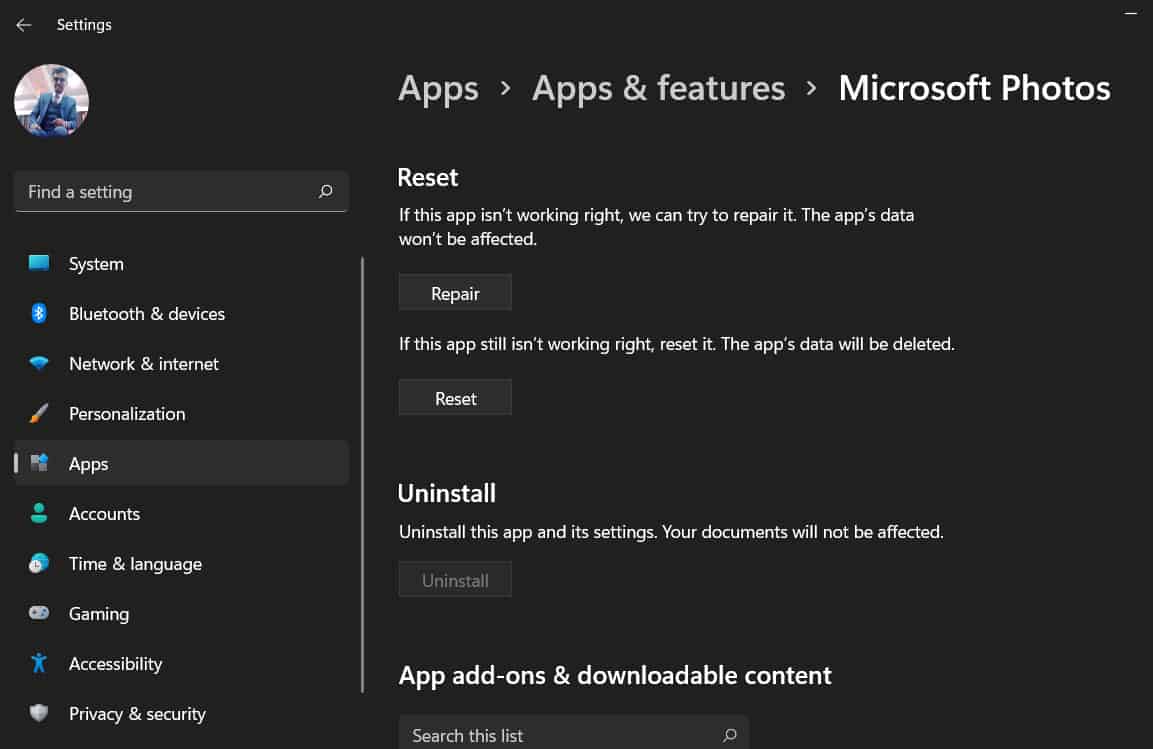Click the Personalization paintbrush icon
1153x749 pixels.
point(39,414)
